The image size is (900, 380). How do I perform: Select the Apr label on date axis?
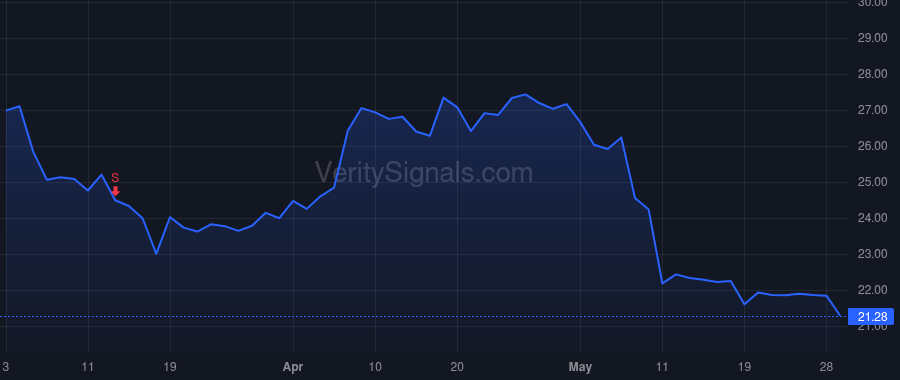click(x=293, y=367)
